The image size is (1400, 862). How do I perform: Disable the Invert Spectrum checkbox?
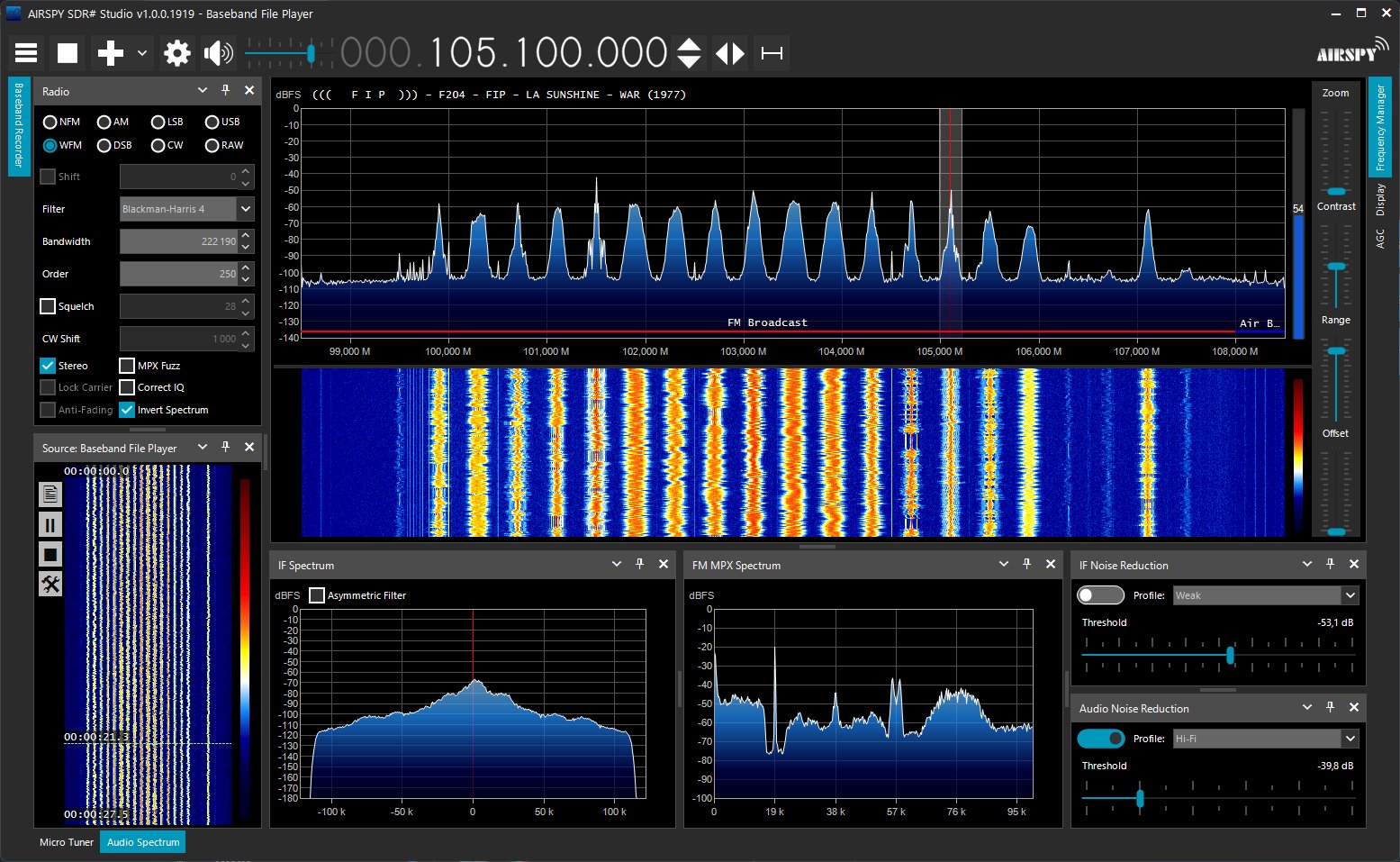click(127, 410)
